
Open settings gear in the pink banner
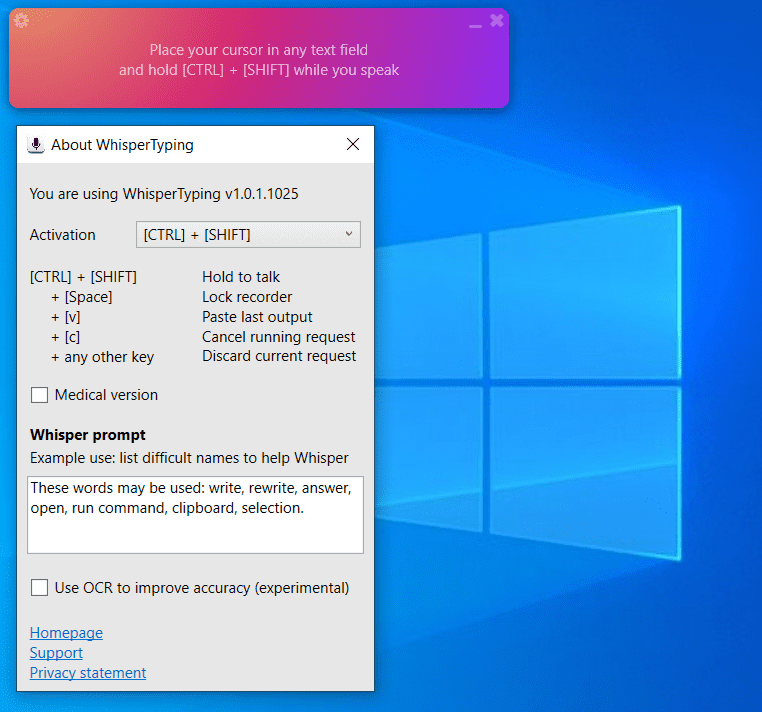21,20
